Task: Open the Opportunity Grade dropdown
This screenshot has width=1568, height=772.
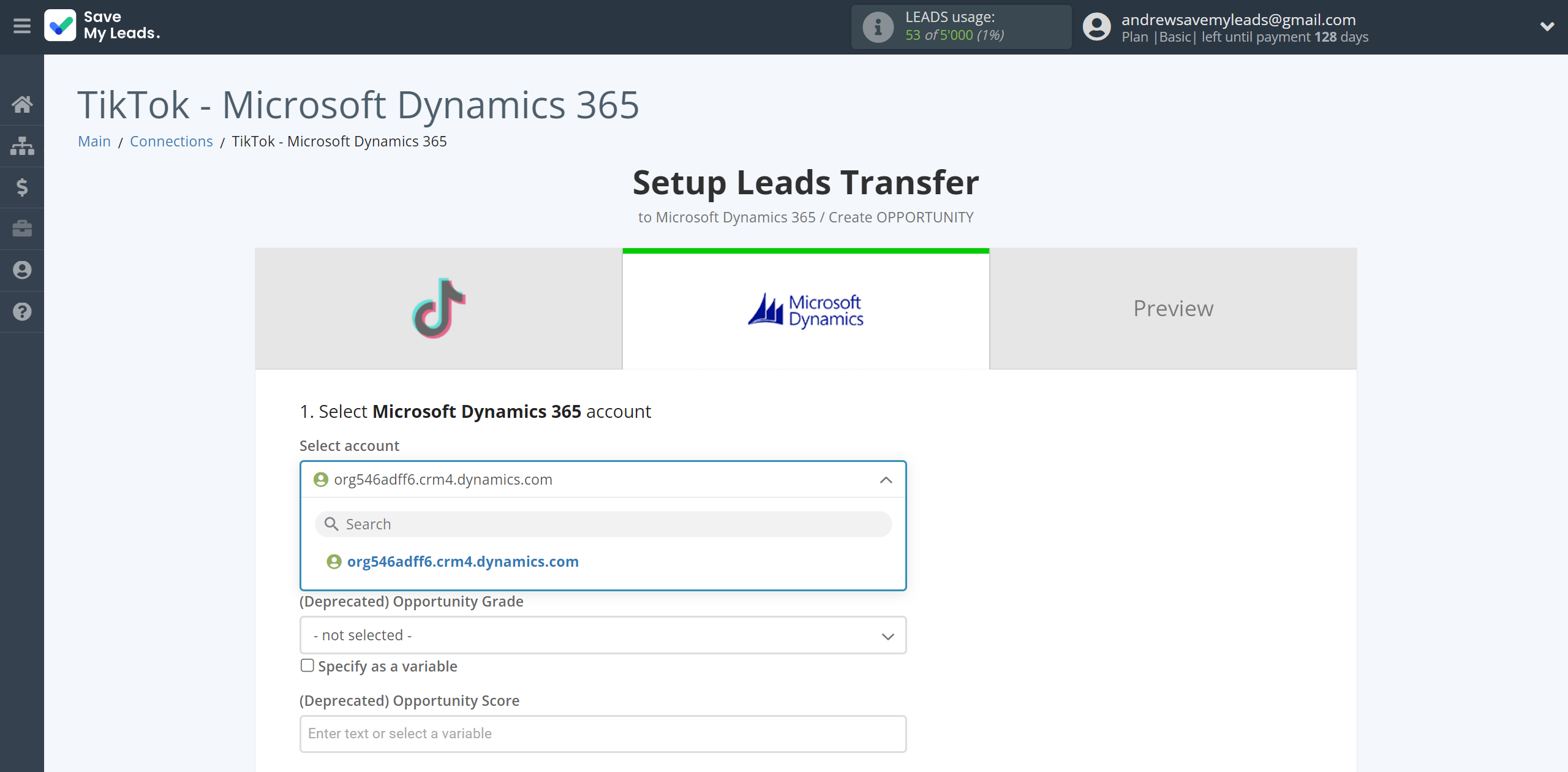Action: pos(603,635)
